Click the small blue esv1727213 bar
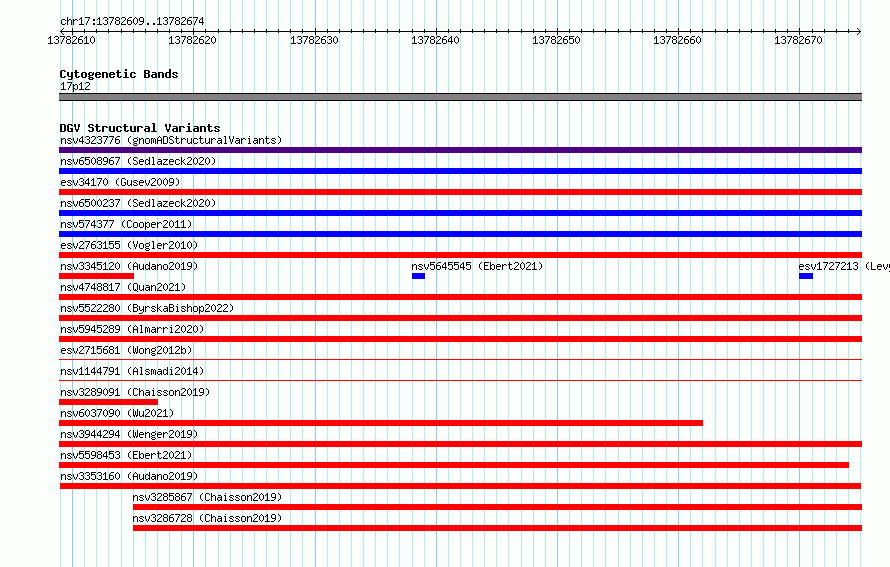The width and height of the screenshot is (890, 567). pos(806,276)
